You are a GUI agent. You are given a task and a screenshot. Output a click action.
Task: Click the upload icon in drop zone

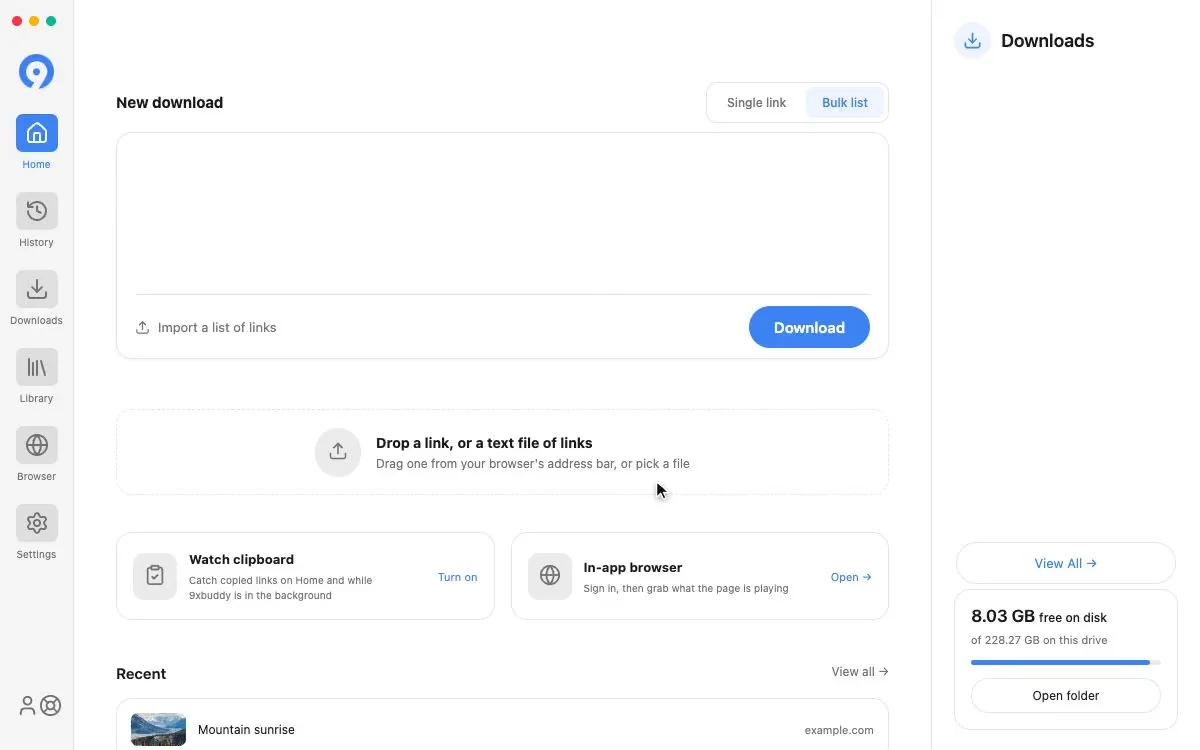pos(338,452)
